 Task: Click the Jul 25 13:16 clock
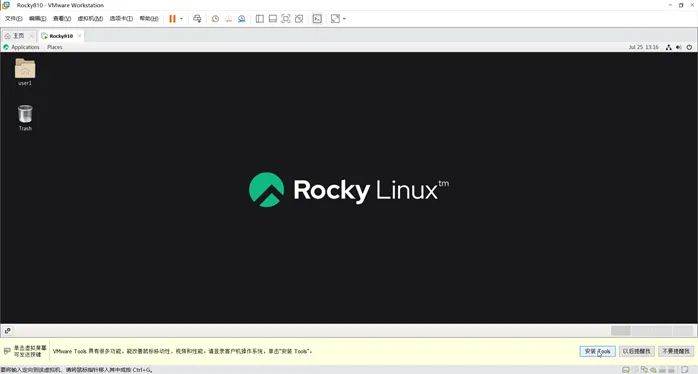643,47
